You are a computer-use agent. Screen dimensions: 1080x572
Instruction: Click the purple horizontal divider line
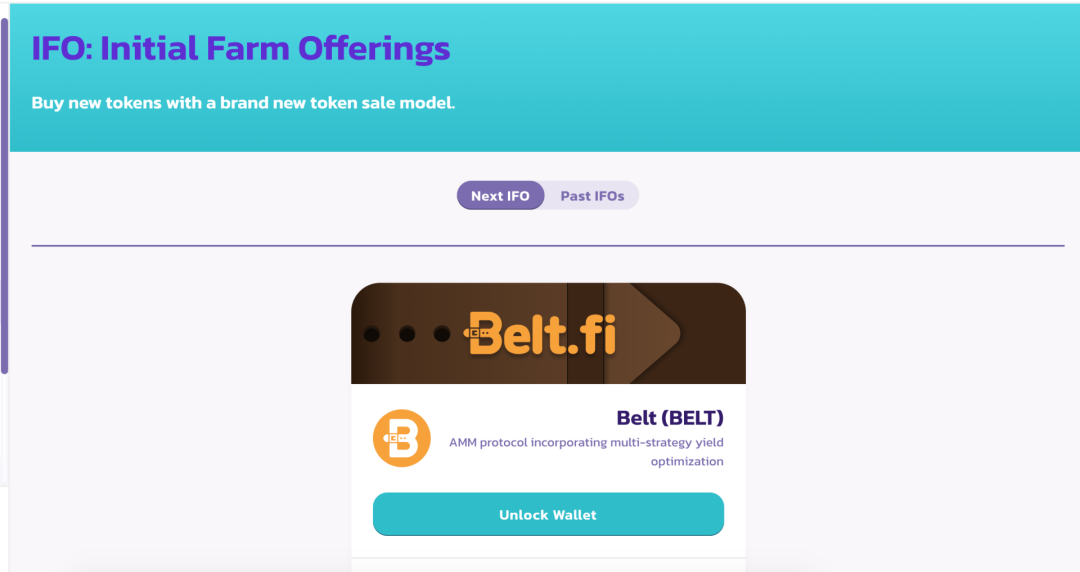(548, 245)
